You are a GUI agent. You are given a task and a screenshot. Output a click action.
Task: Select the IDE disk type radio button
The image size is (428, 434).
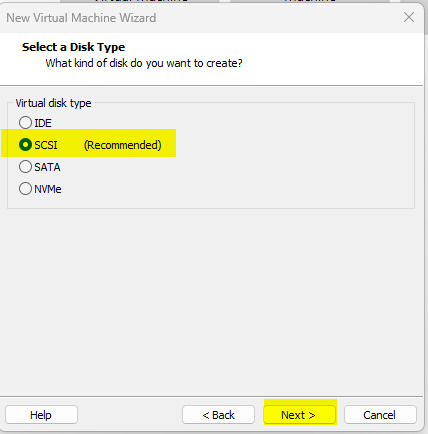pos(25,123)
